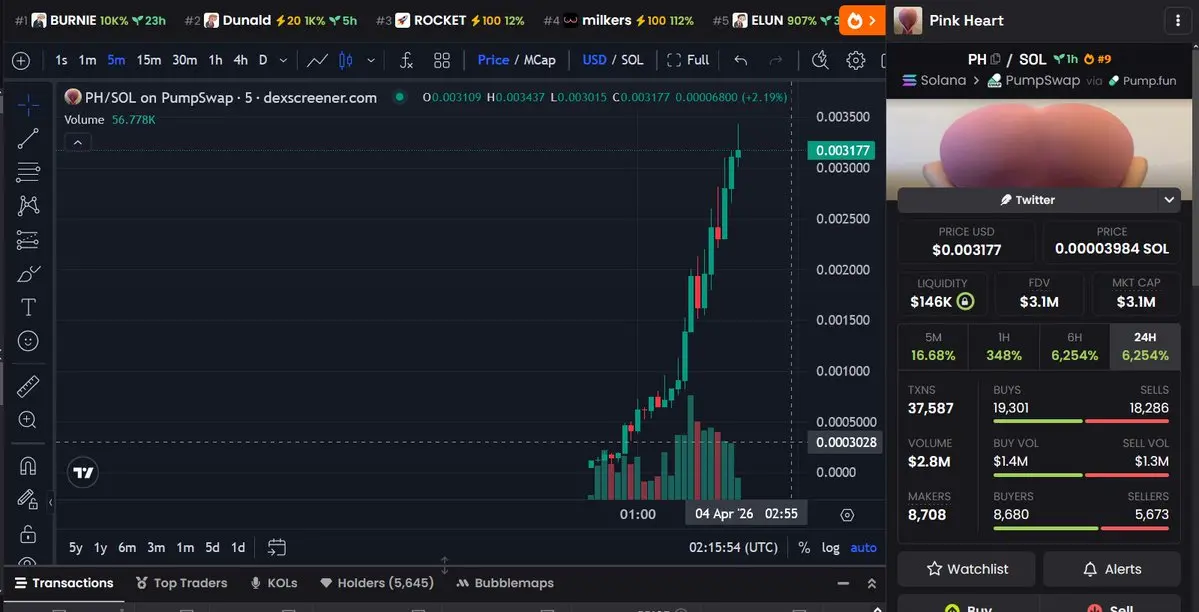Viewport: 1199px width, 612px height.
Task: Open the trending fire button
Action: (862, 21)
